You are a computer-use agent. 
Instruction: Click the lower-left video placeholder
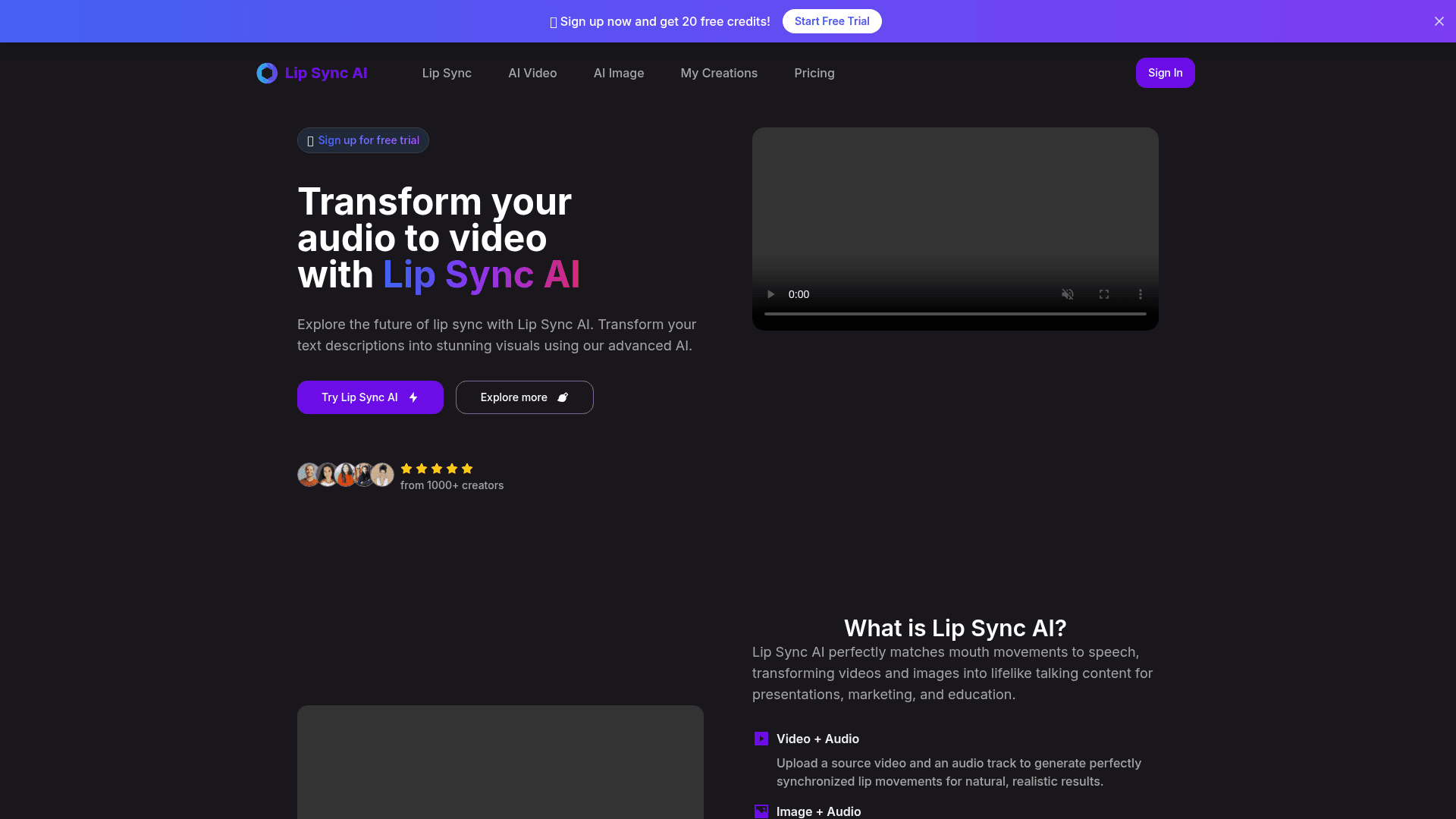coord(500,762)
